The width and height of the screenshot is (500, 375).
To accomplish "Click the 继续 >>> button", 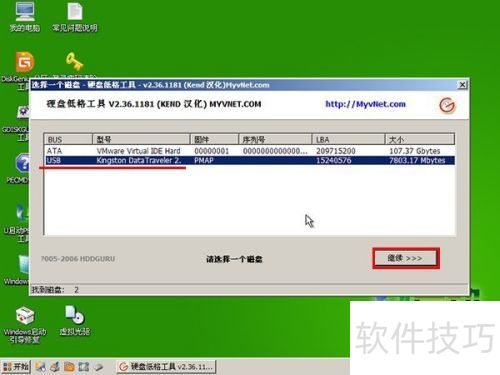I will tap(406, 258).
